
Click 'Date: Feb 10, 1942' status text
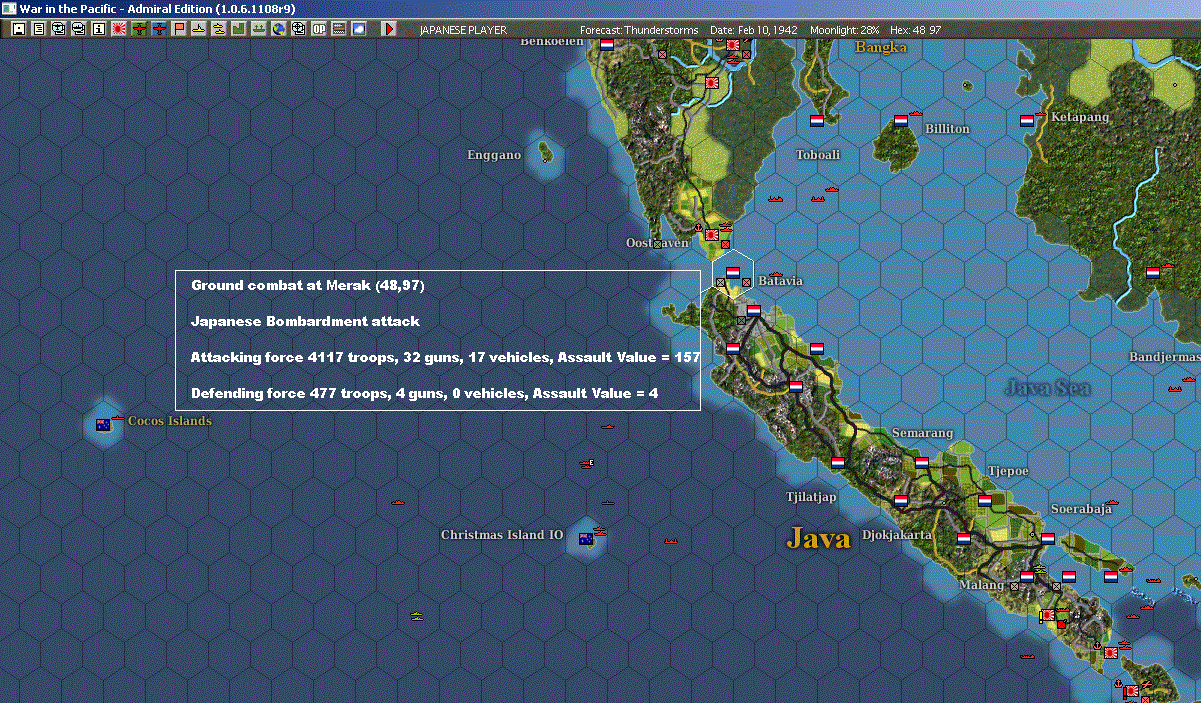pyautogui.click(x=754, y=30)
